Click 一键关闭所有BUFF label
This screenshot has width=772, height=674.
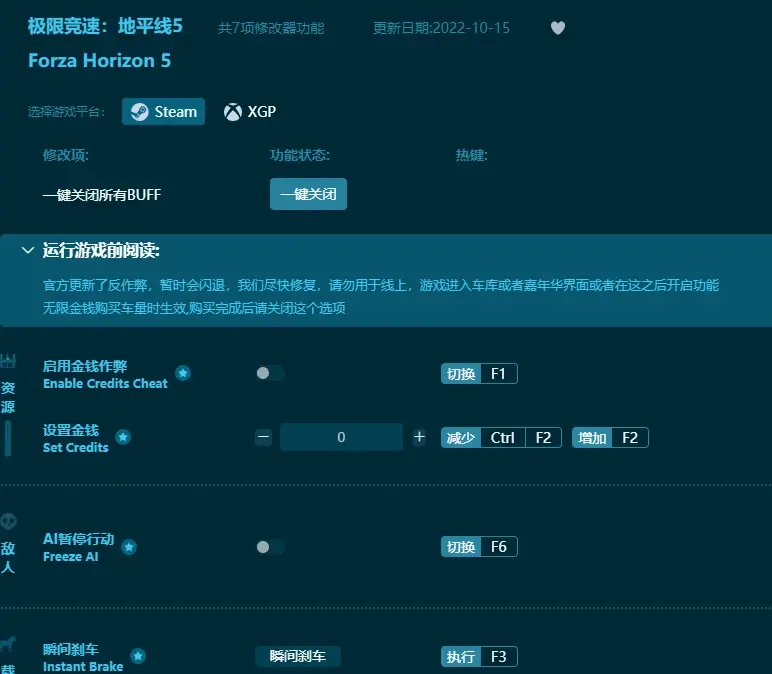[102, 195]
